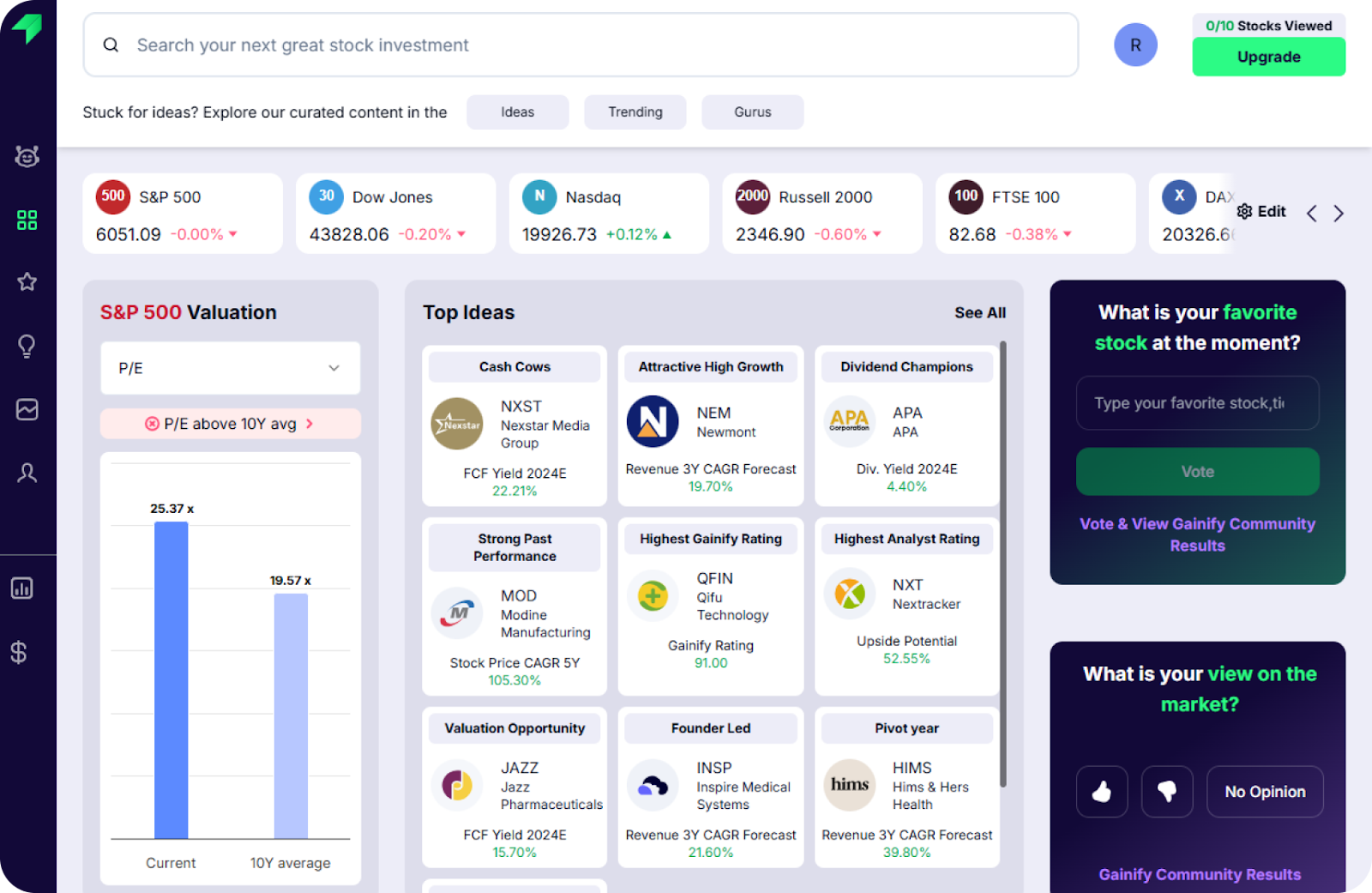Viewport: 1372px width, 893px height.
Task: Open the bar chart report sidebar icon
Action: (21, 588)
